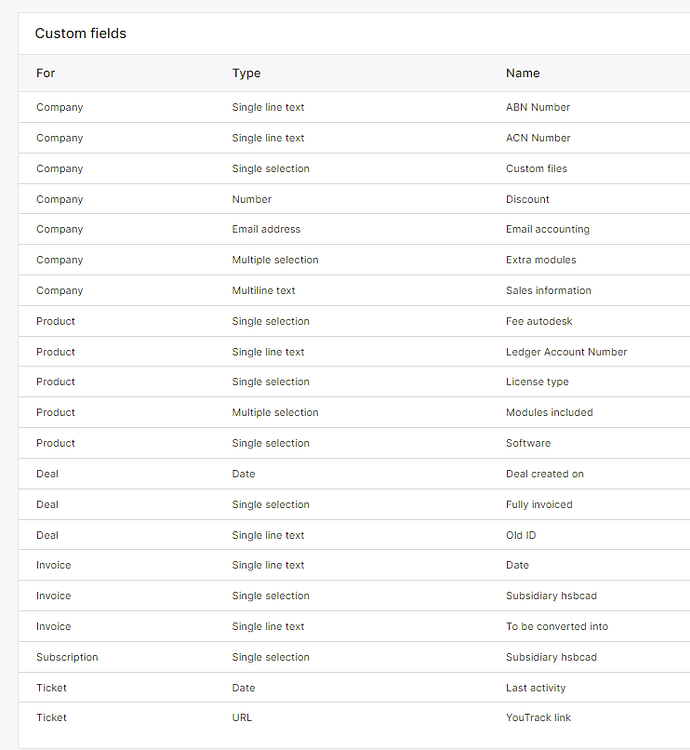The height and width of the screenshot is (750, 690).
Task: Click the To be converted into field
Action: (x=354, y=626)
